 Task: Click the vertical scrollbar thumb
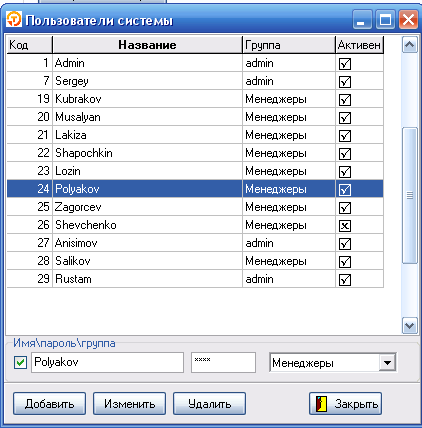tap(410, 195)
